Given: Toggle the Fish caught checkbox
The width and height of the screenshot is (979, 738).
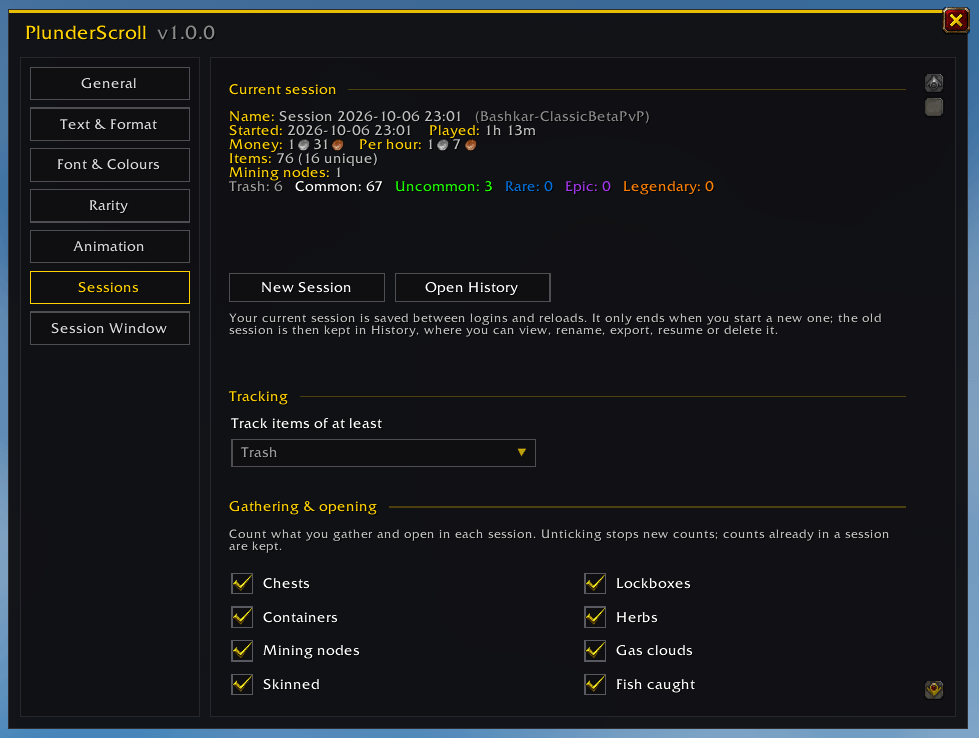Looking at the screenshot, I should click(x=595, y=684).
